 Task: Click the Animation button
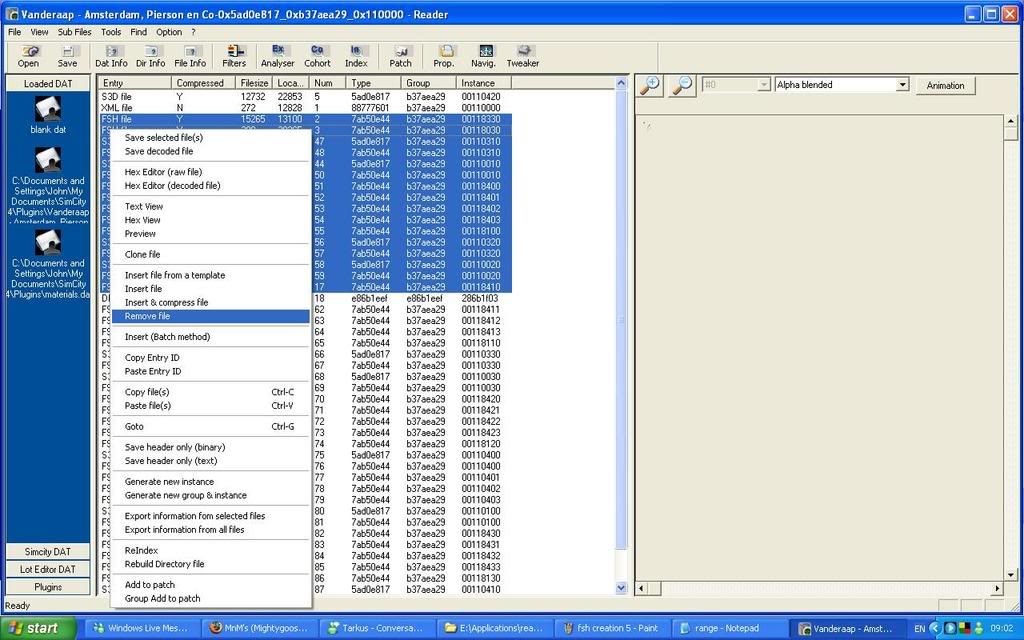pos(945,86)
